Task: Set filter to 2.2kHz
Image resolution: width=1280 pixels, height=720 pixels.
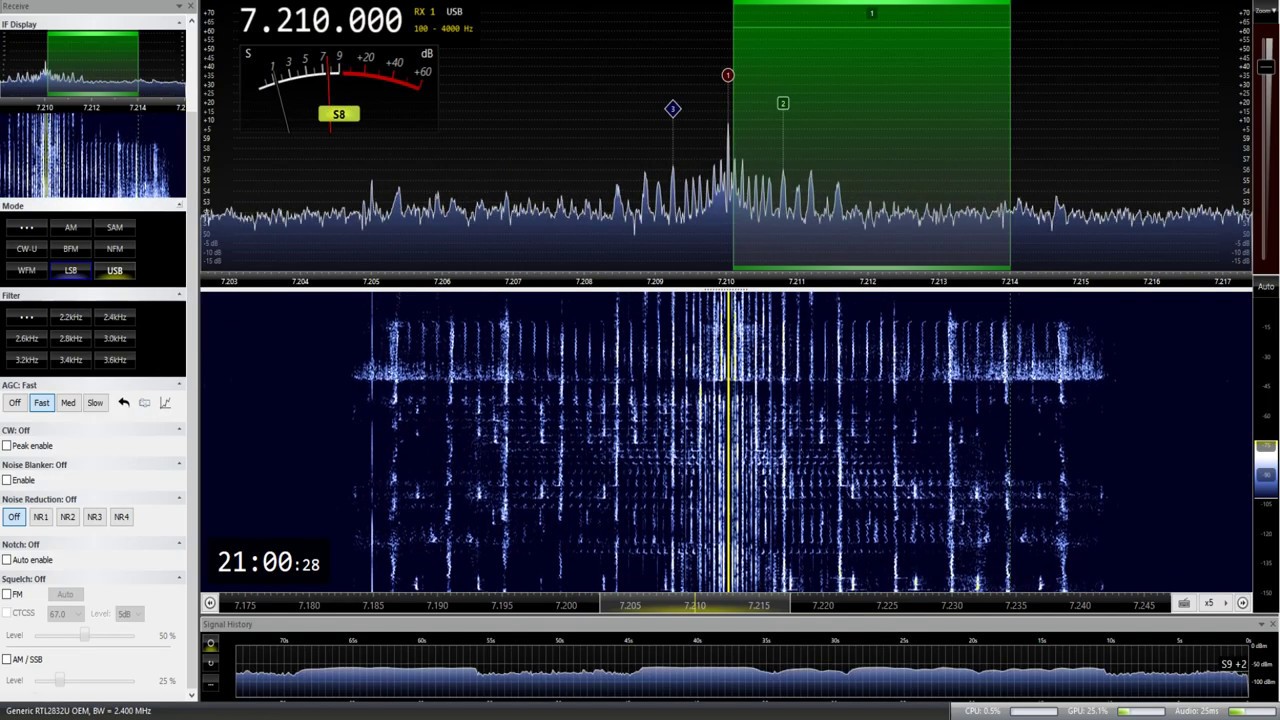Action: pyautogui.click(x=70, y=317)
